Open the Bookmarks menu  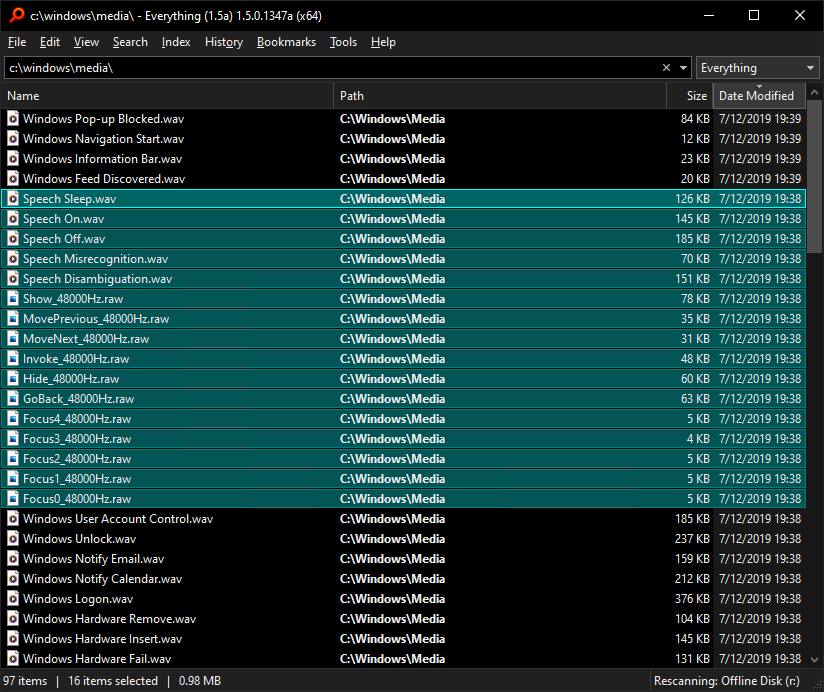click(x=286, y=42)
